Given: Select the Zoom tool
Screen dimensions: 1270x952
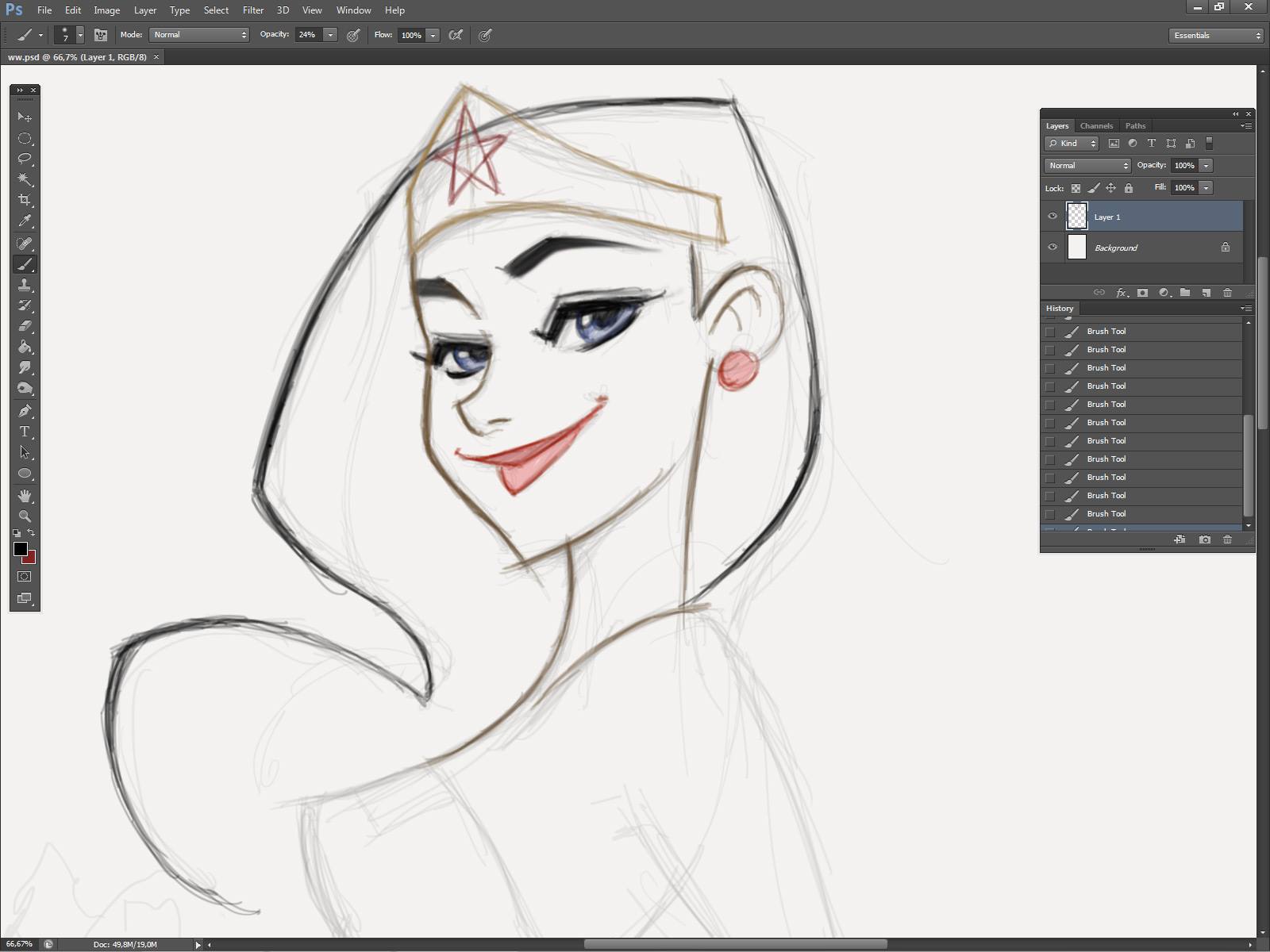Looking at the screenshot, I should pyautogui.click(x=25, y=516).
